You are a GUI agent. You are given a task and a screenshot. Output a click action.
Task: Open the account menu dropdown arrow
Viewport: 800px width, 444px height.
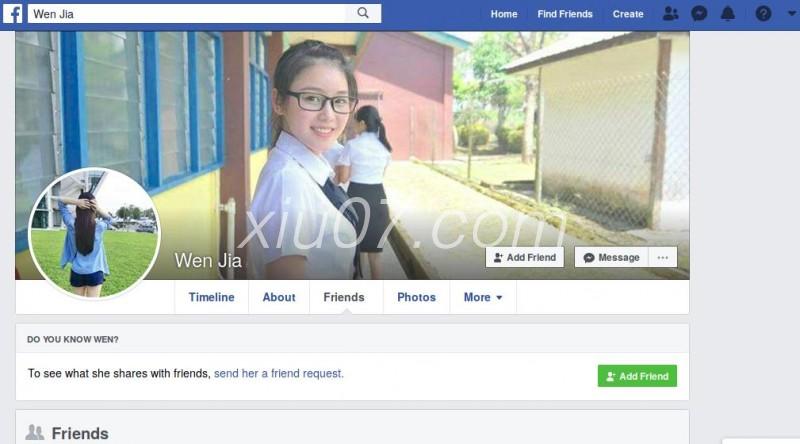pos(791,14)
